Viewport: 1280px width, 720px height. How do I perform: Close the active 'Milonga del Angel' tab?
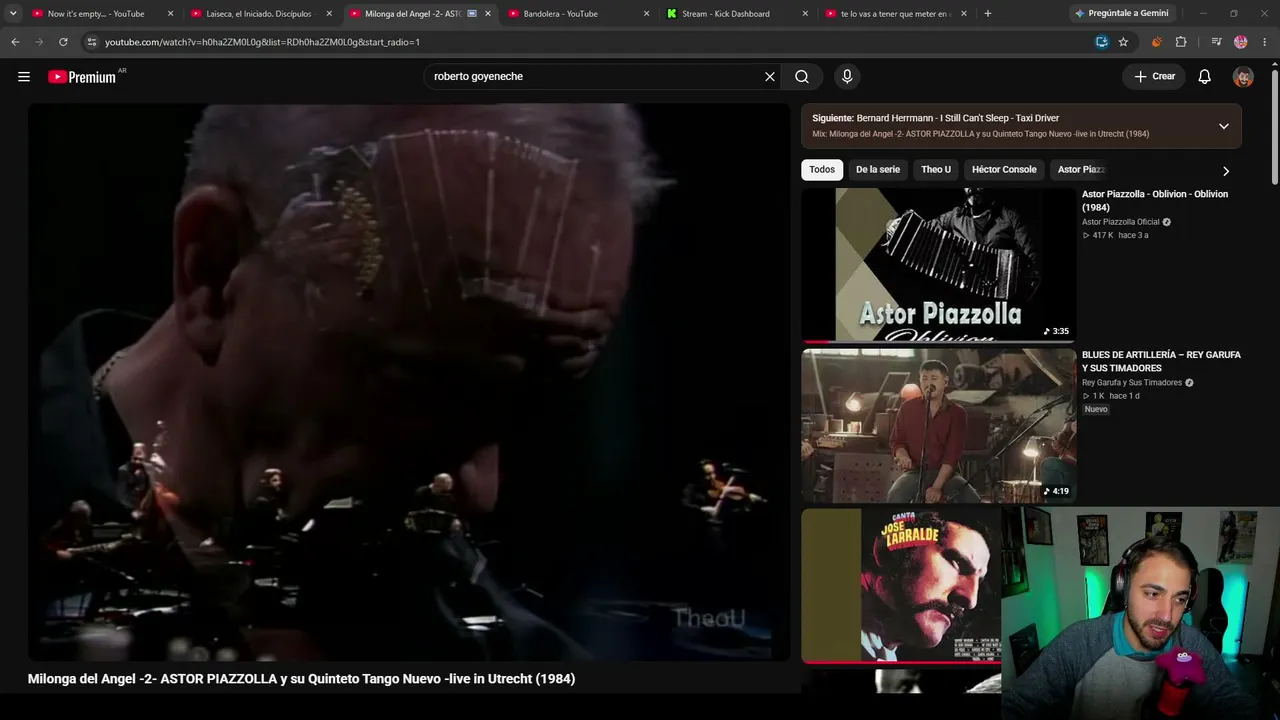(488, 14)
